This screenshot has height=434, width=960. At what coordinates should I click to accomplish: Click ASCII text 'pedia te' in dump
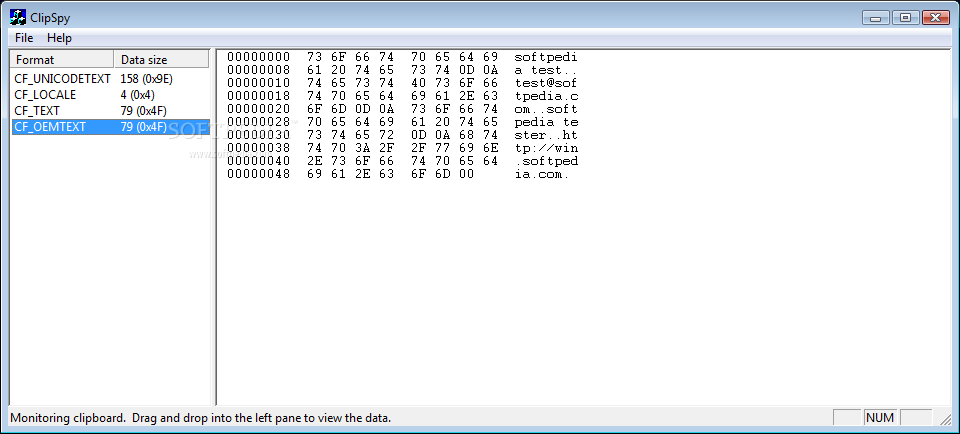point(546,122)
